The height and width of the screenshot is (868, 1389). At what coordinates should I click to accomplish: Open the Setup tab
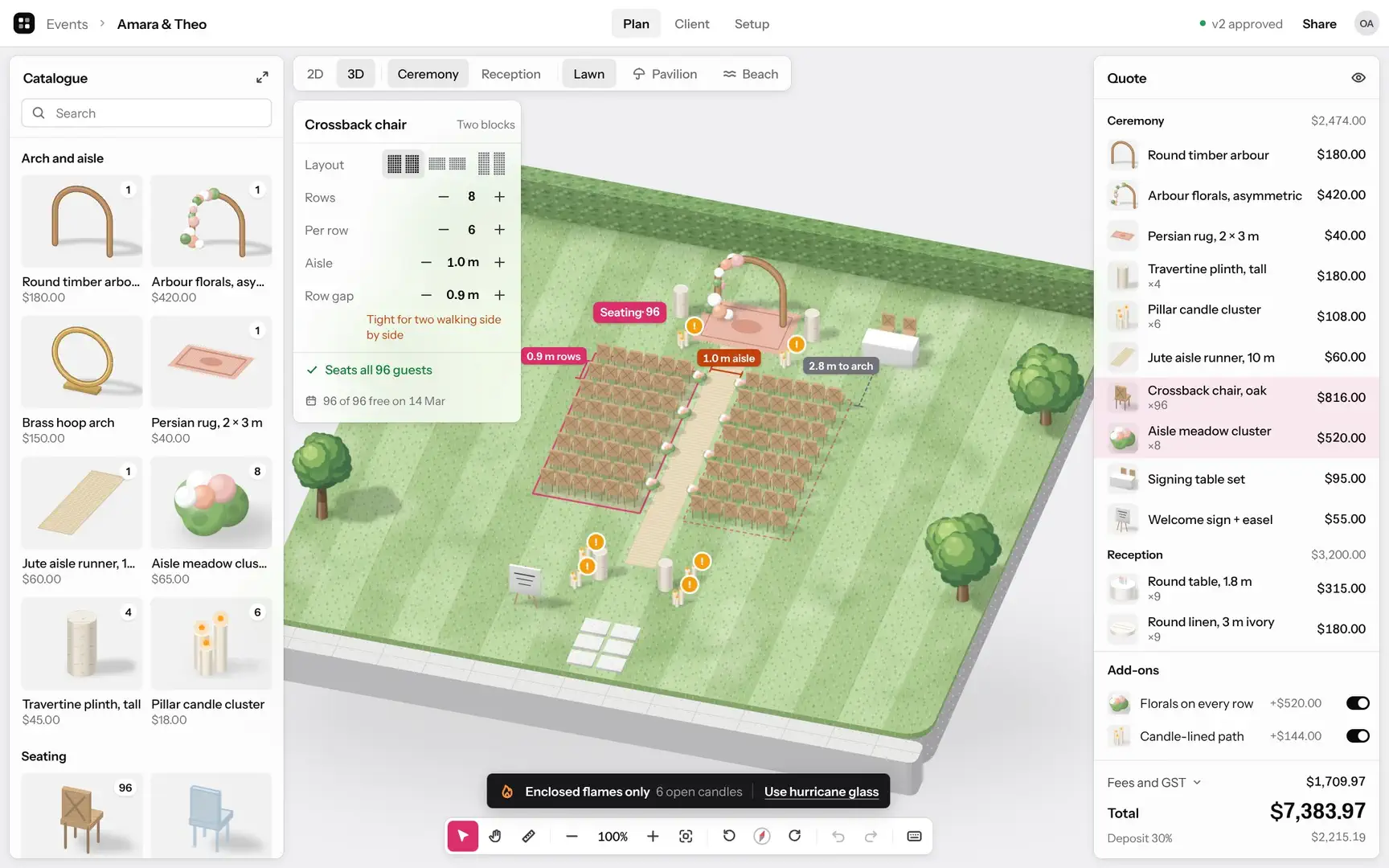pos(752,24)
